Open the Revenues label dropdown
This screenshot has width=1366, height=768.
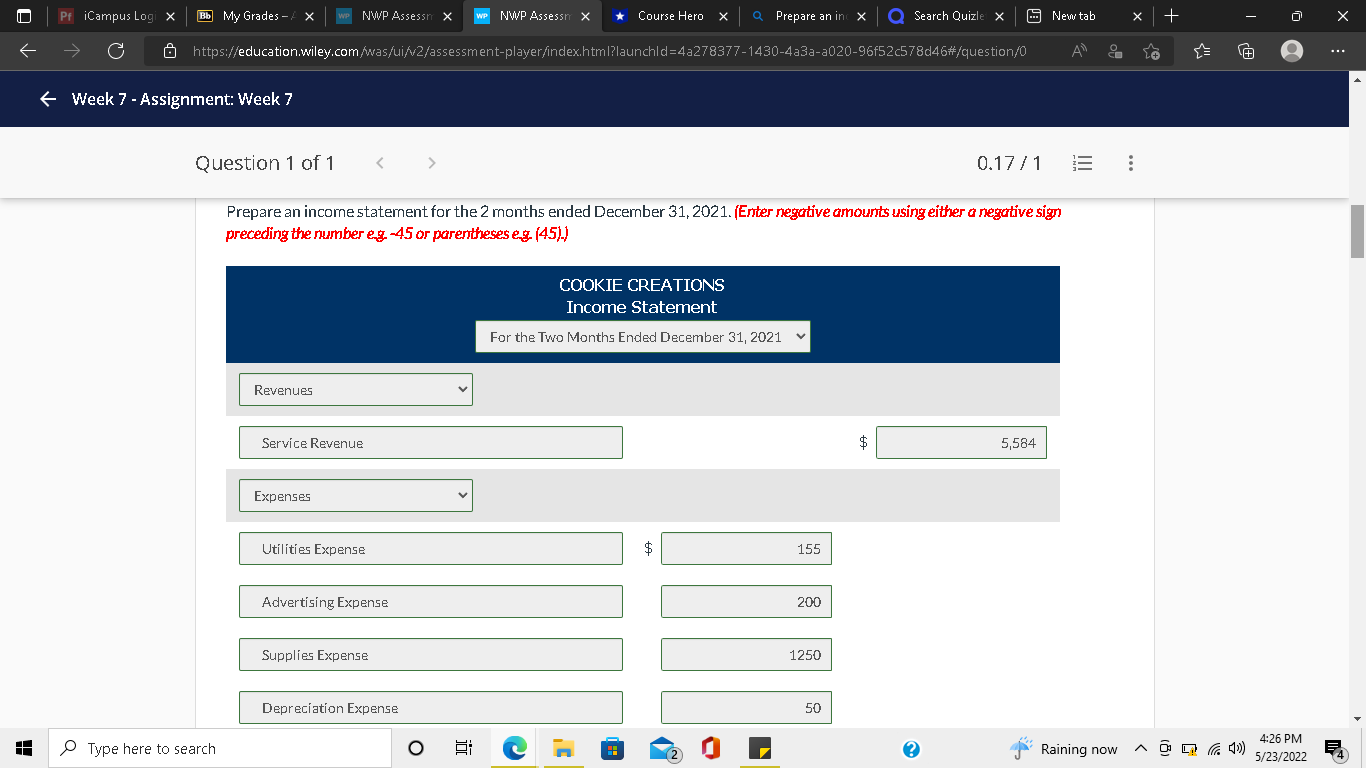[x=355, y=390]
